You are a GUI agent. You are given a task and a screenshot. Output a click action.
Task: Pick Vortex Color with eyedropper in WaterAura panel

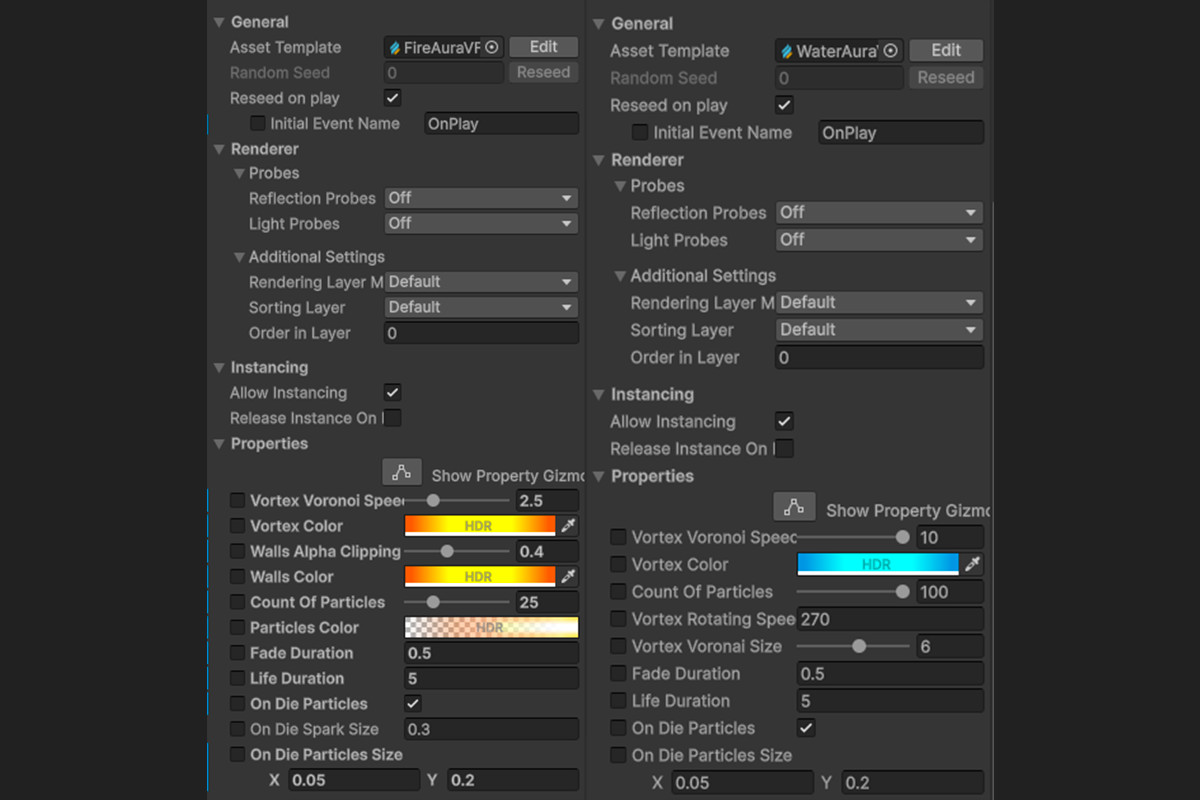click(973, 564)
